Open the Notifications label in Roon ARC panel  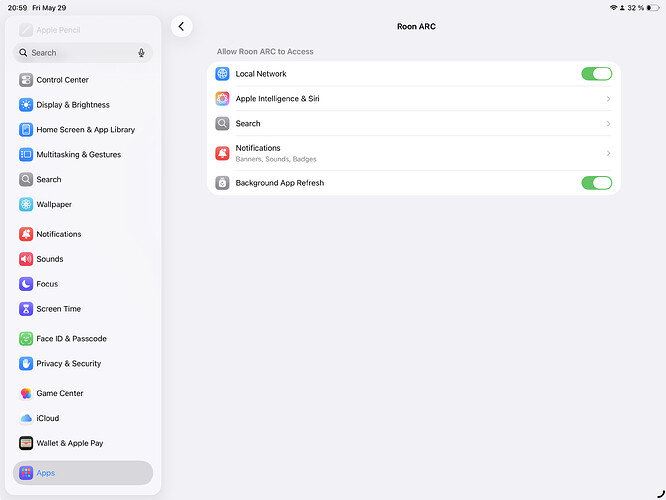point(258,148)
